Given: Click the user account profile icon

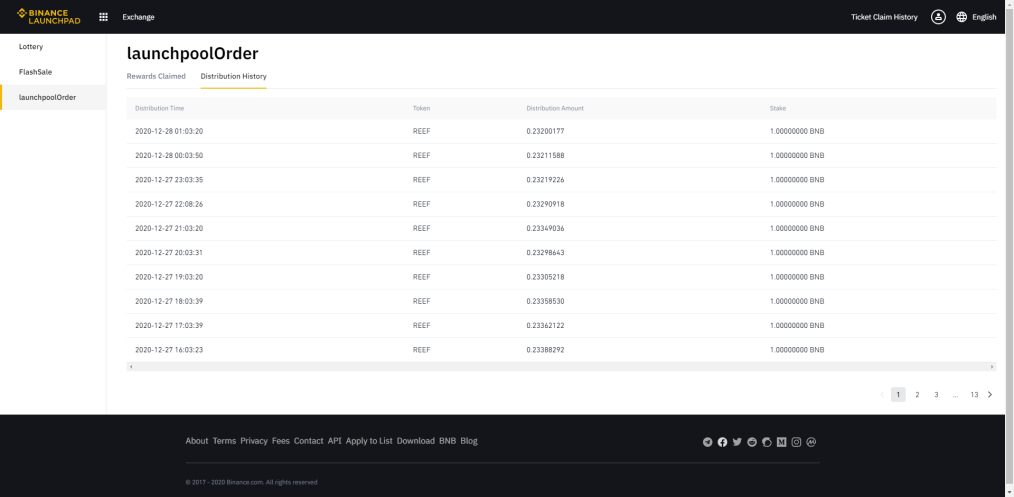Looking at the screenshot, I should (938, 17).
